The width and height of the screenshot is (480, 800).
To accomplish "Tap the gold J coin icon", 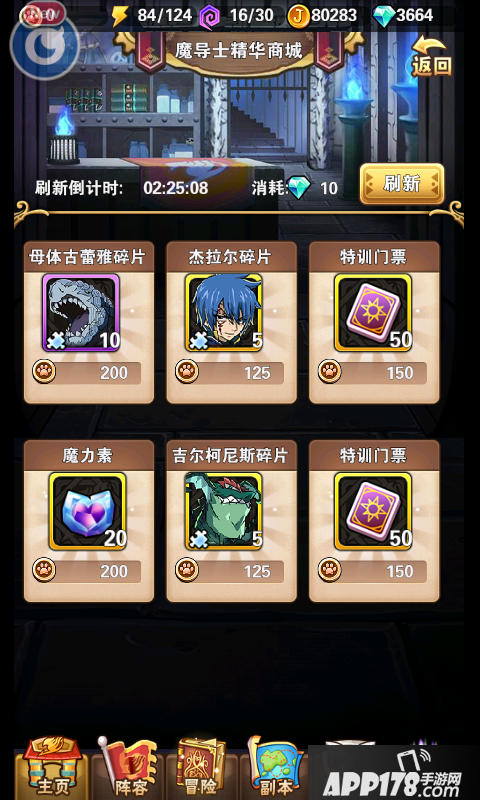I will point(298,16).
